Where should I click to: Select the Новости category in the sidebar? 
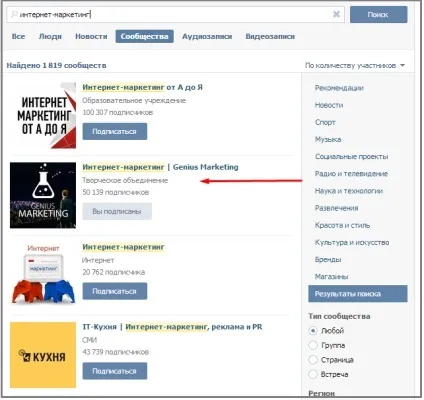point(329,105)
